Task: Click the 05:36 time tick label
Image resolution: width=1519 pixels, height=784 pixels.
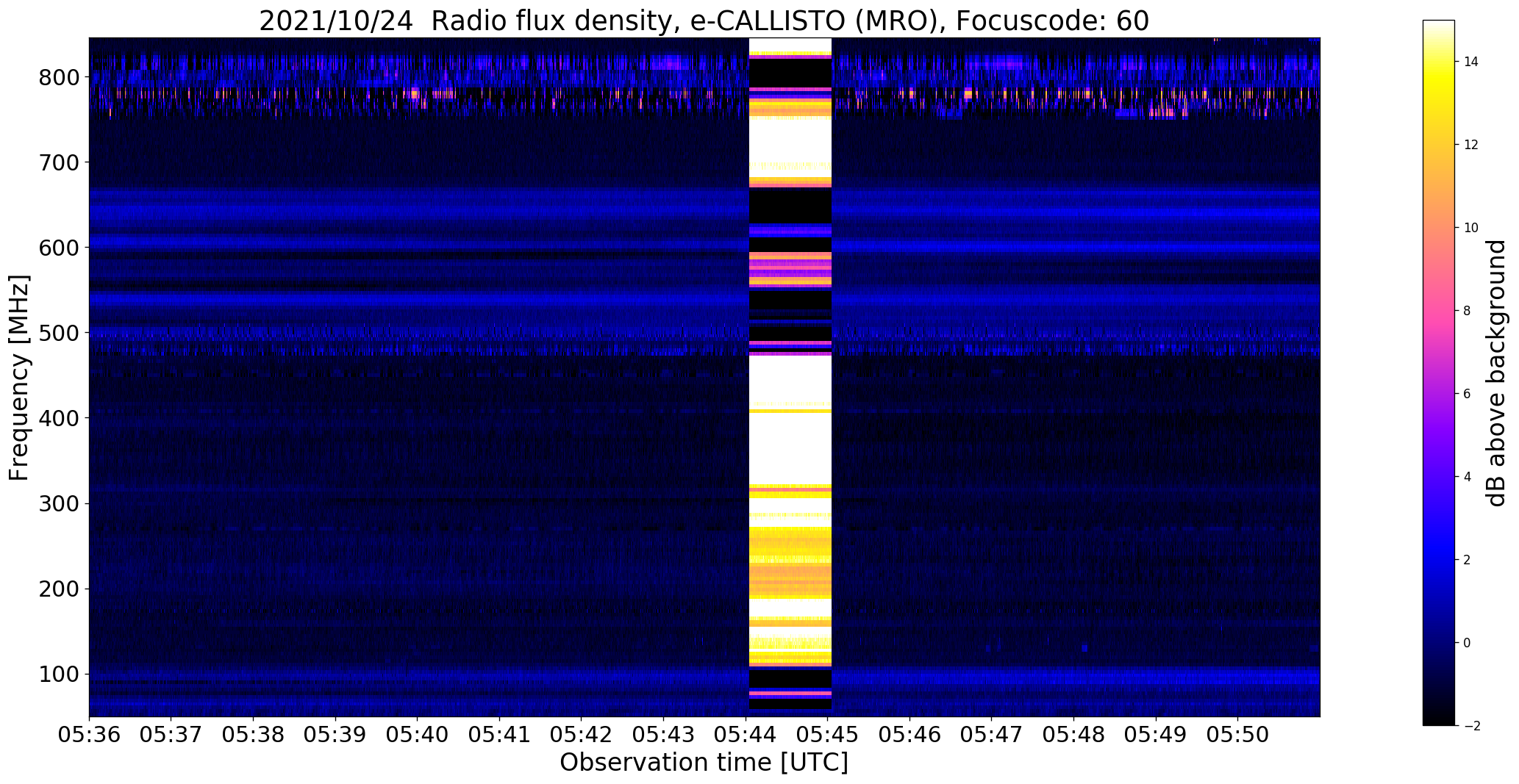Action: point(89,736)
